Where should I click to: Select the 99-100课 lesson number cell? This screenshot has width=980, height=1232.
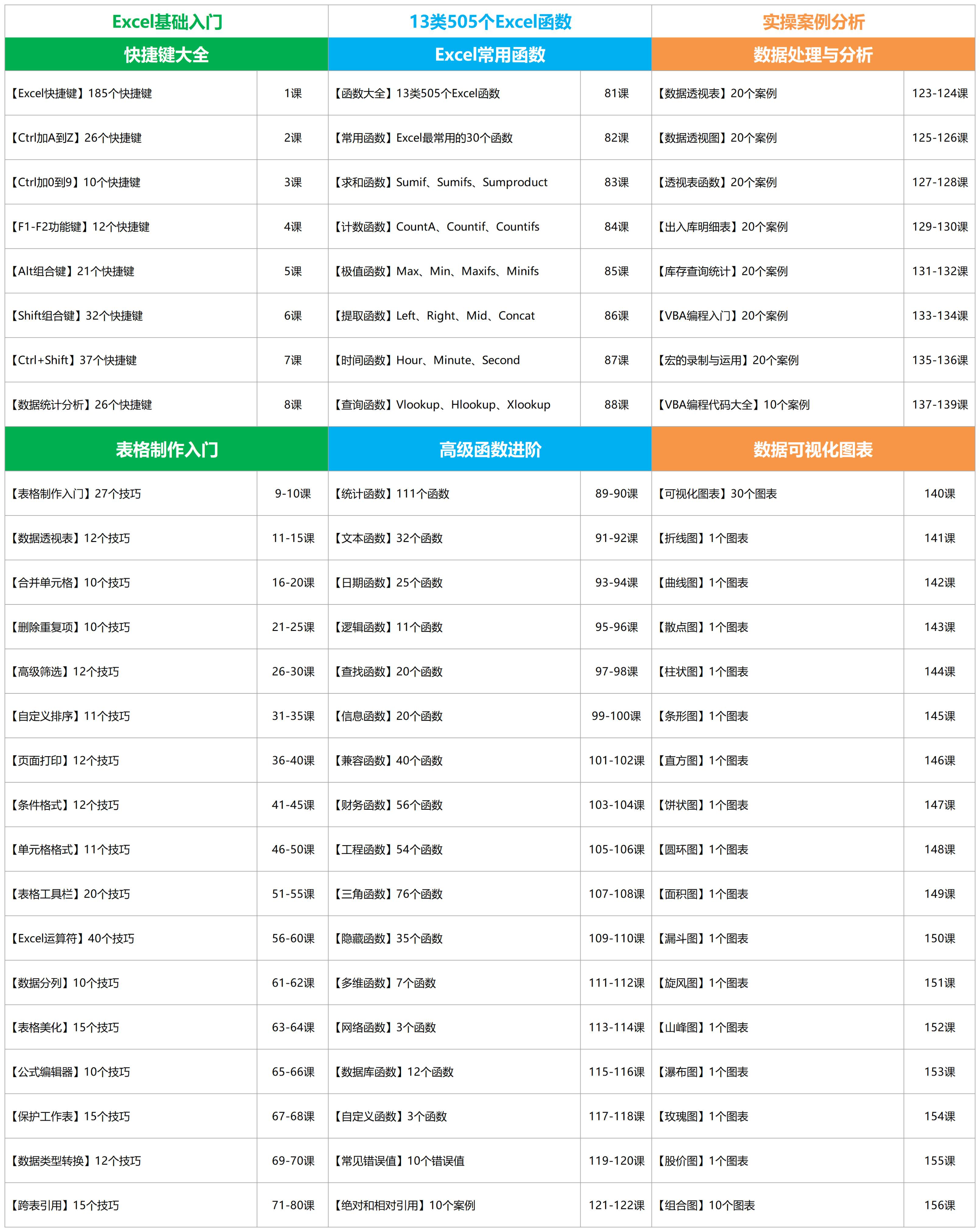pyautogui.click(x=616, y=716)
